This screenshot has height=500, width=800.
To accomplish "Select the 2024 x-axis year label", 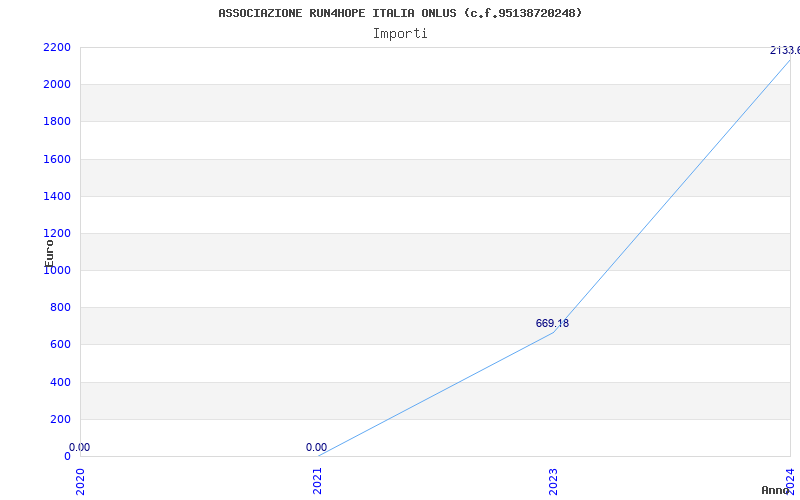I will coord(790,481).
